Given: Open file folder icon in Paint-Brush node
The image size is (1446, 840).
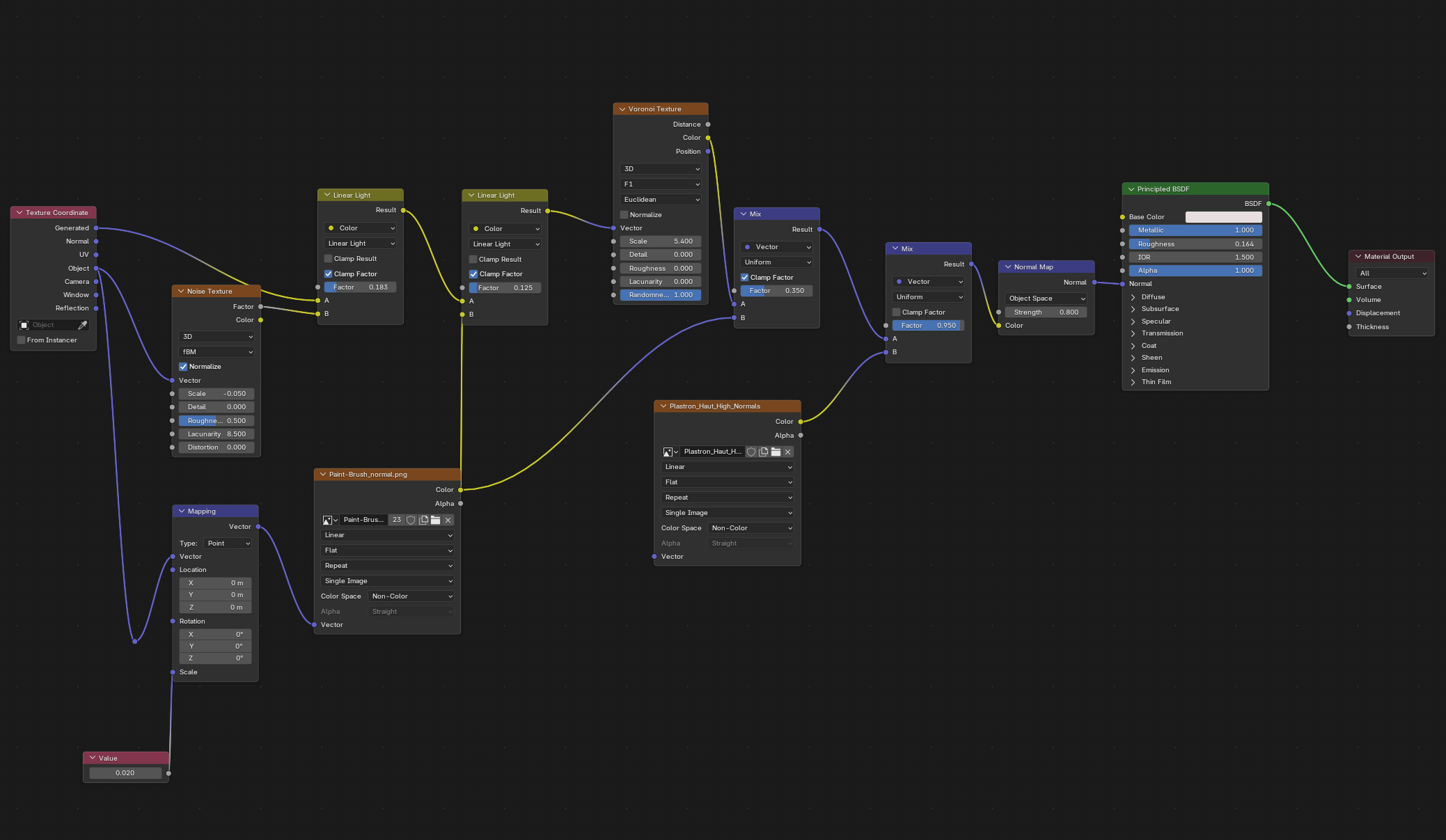Looking at the screenshot, I should 436,520.
